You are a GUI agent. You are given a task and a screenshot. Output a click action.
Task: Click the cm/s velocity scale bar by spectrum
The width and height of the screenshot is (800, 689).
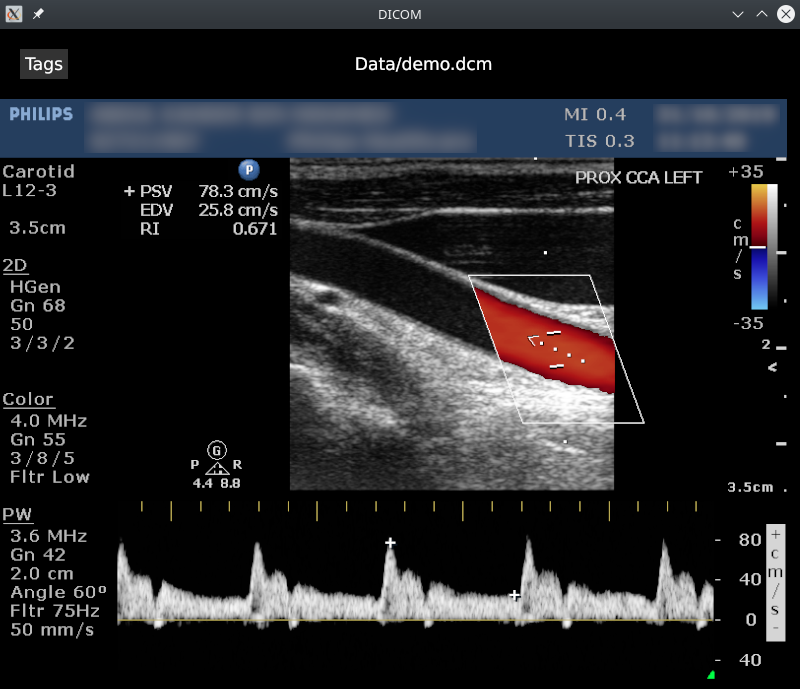(x=776, y=581)
